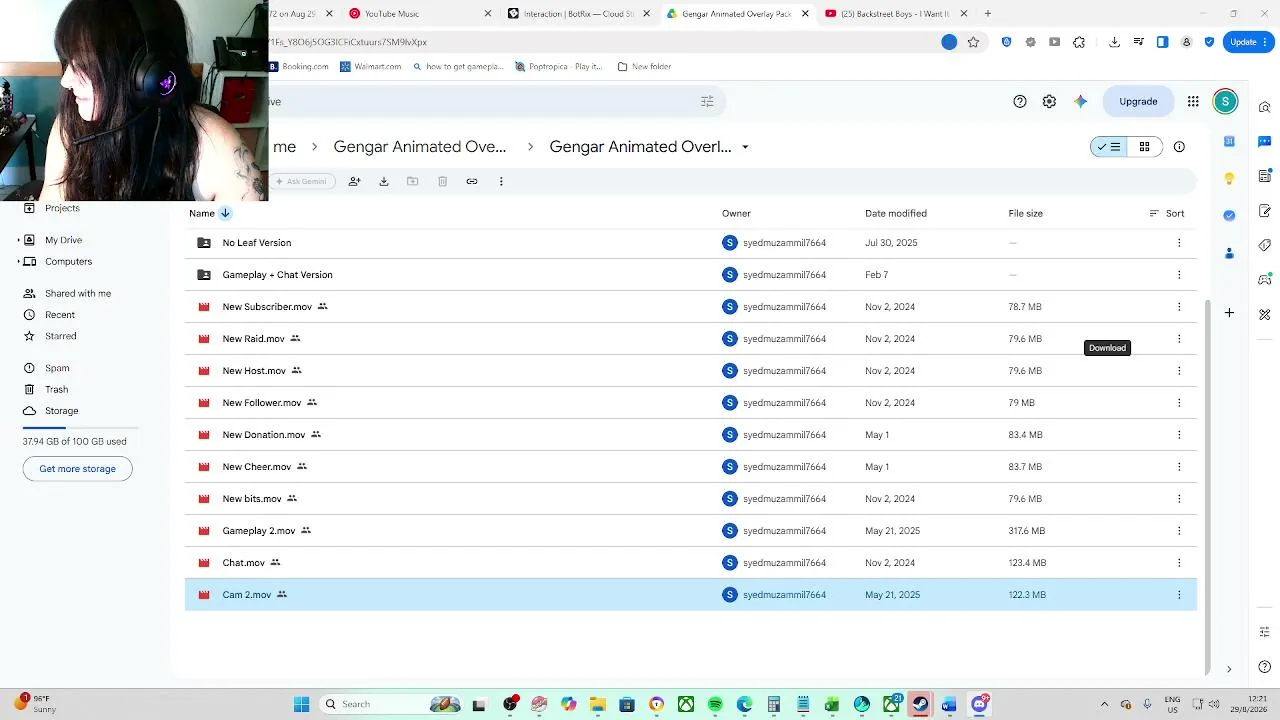This screenshot has height=720, width=1280.
Task: Open Spotify from the taskbar
Action: 715,704
